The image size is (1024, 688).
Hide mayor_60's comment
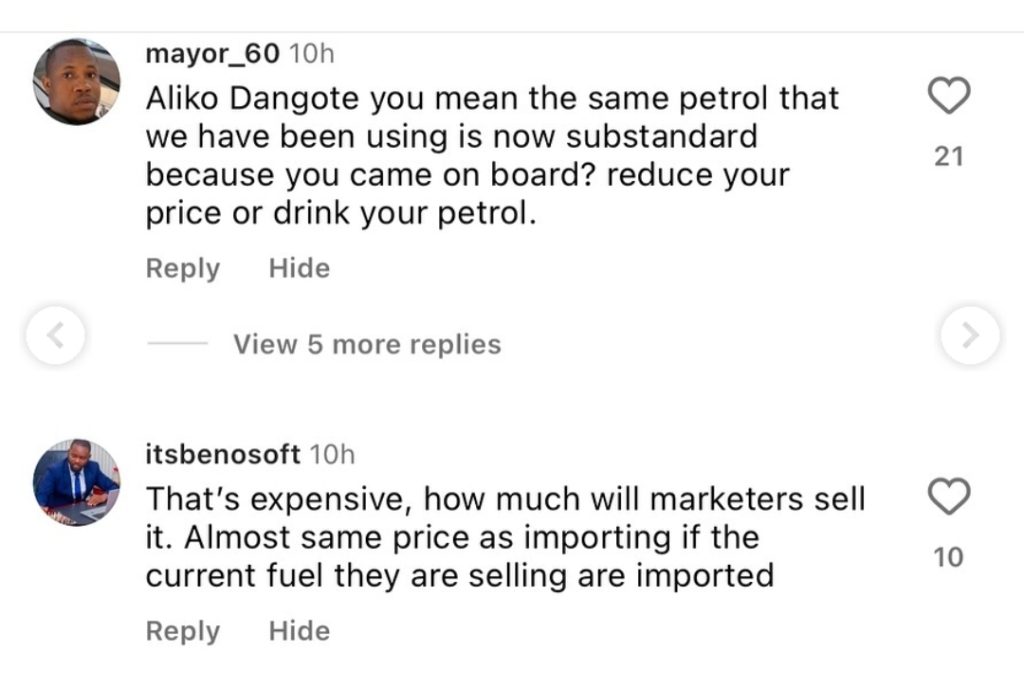point(299,268)
